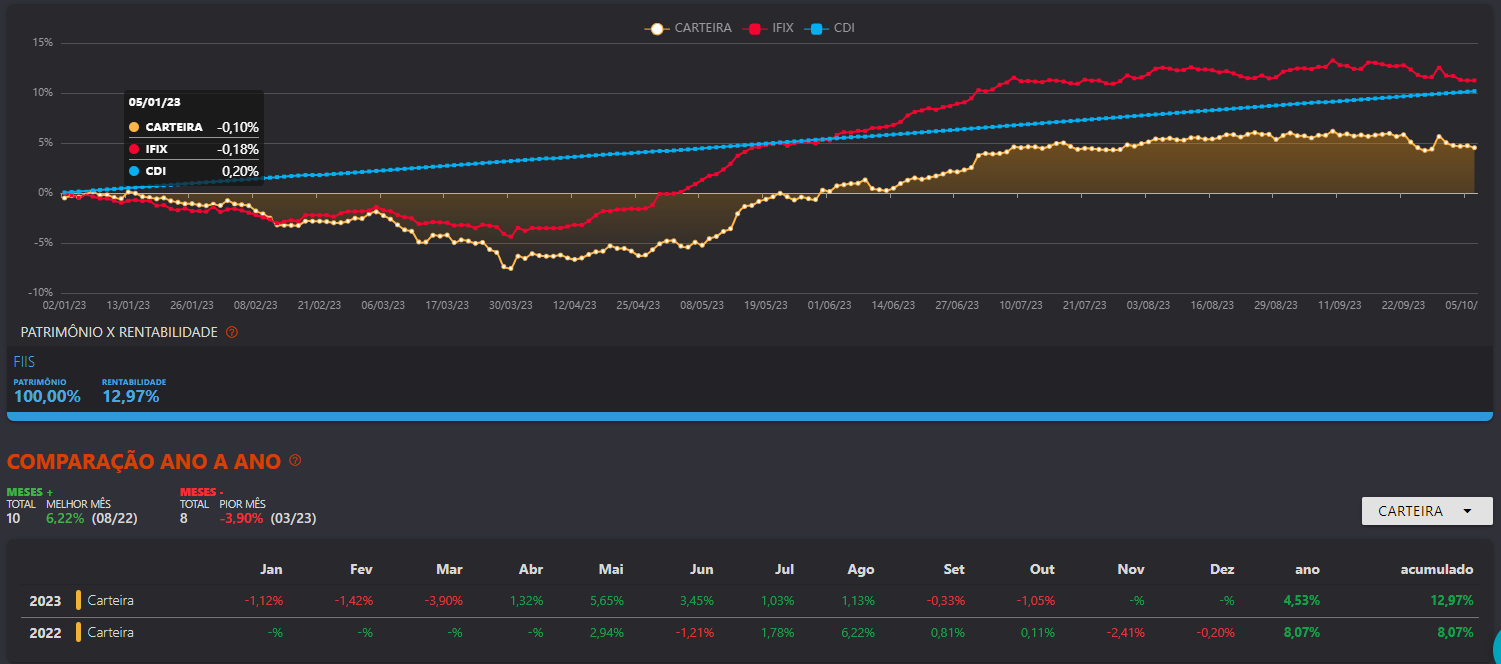The width and height of the screenshot is (1501, 664).
Task: Click the acumulado column header
Action: pos(1436,569)
